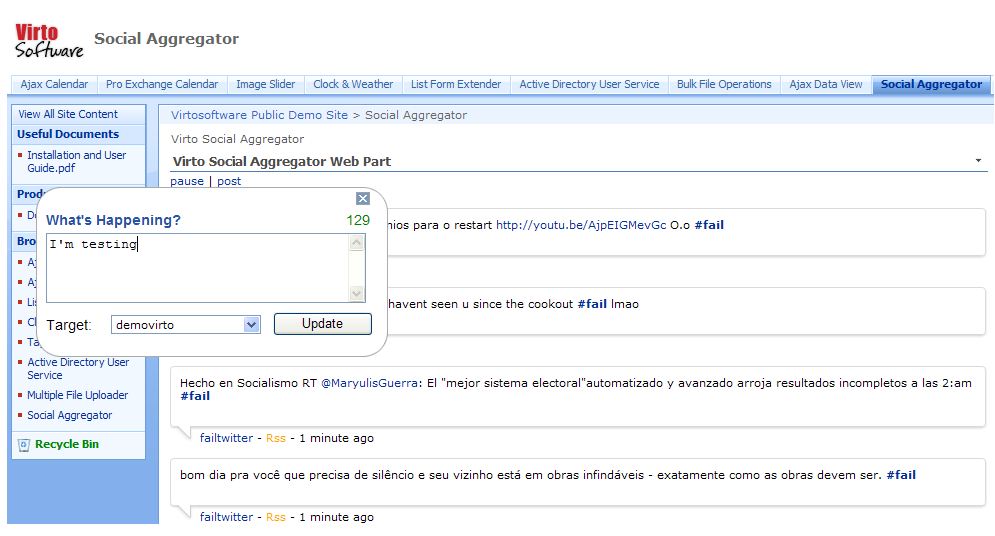Go to the Image Slider tab
The width and height of the screenshot is (995, 536).
pyautogui.click(x=265, y=85)
